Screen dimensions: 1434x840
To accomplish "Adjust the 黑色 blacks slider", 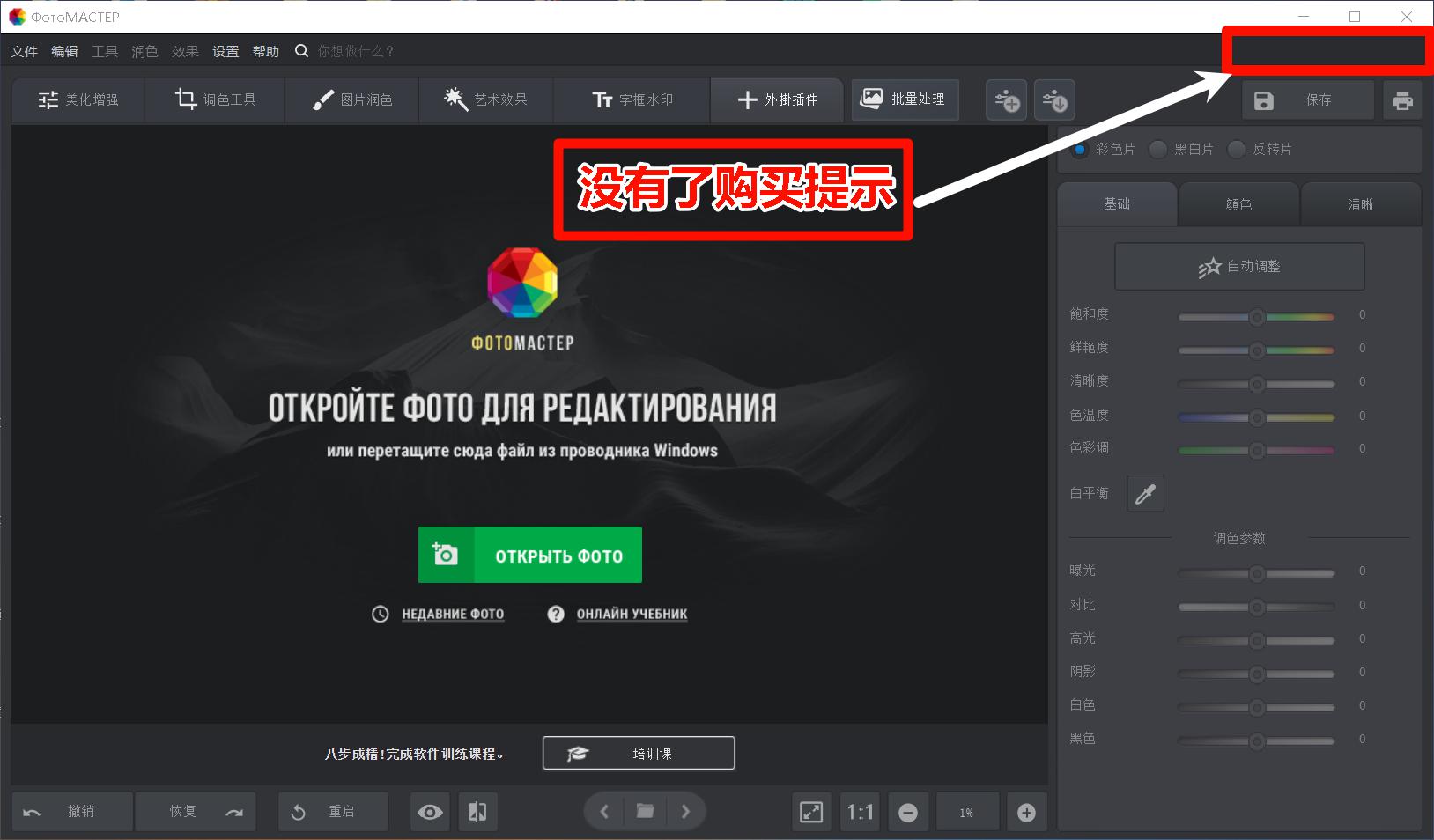I will (1257, 741).
